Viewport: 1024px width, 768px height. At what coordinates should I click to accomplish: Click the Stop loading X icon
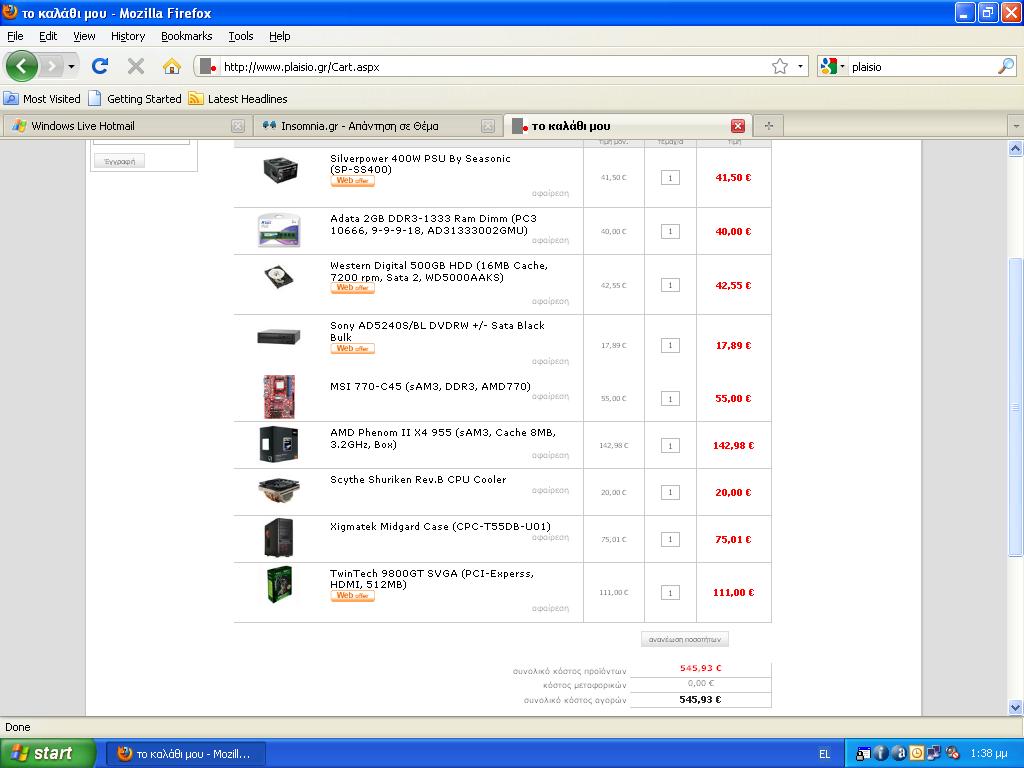[x=136, y=66]
